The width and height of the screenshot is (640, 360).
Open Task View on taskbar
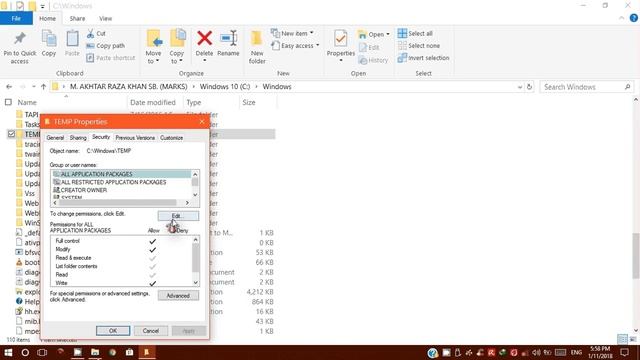click(42, 352)
